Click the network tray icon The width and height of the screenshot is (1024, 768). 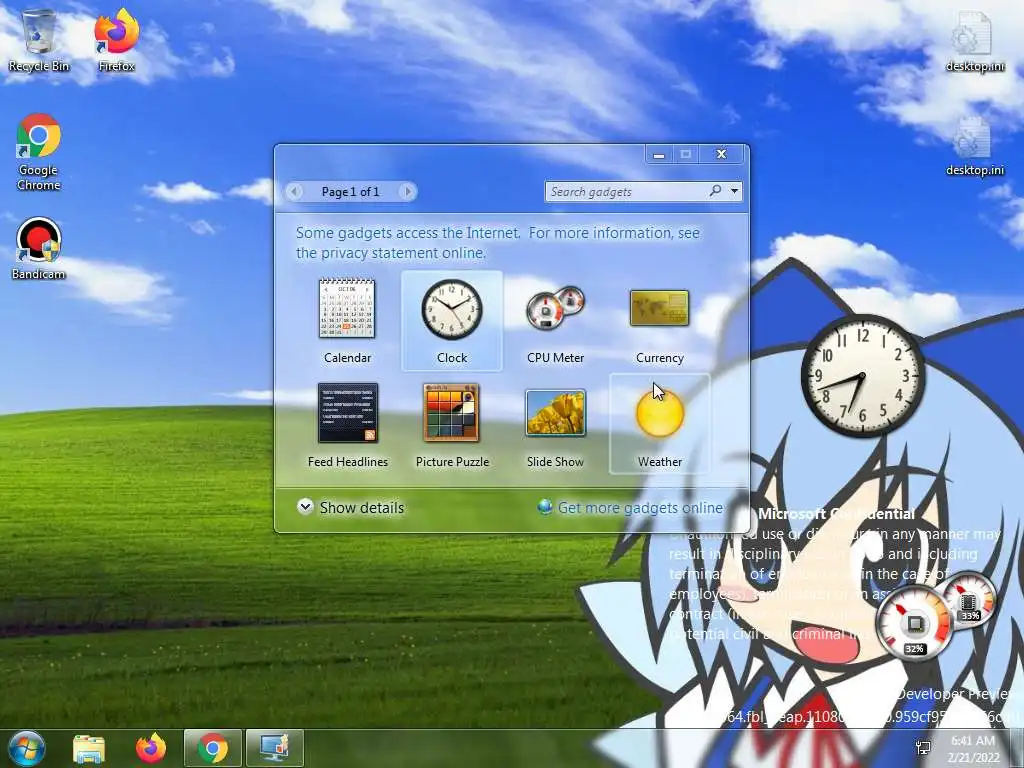[x=924, y=748]
